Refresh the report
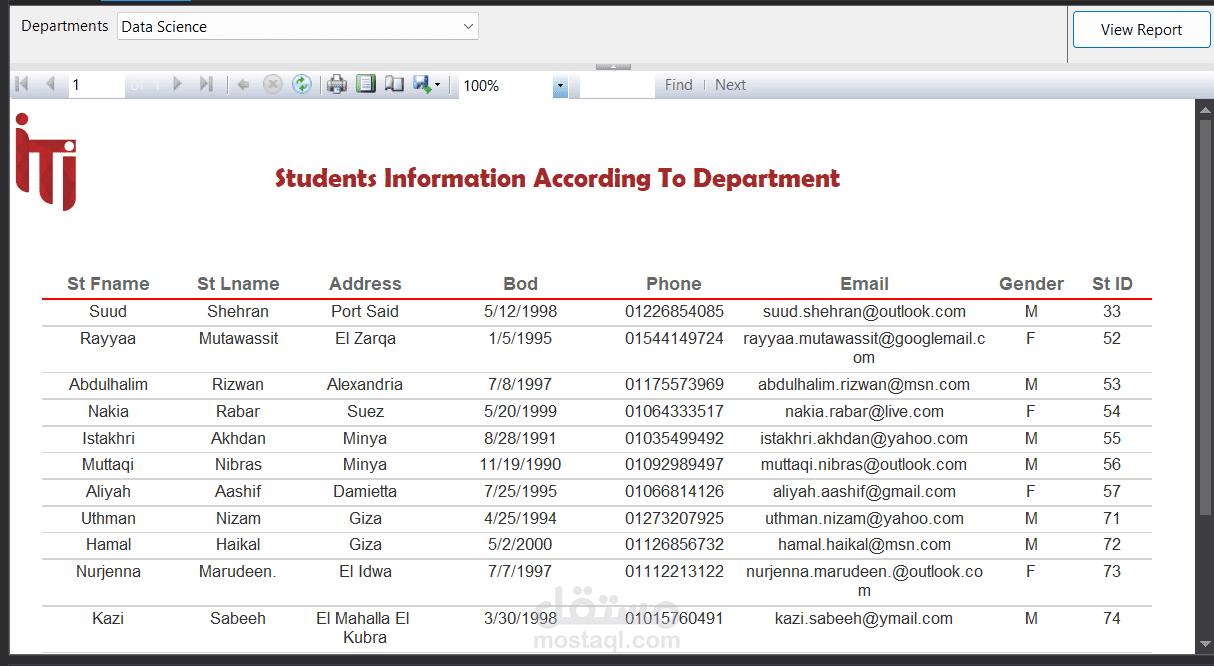The width and height of the screenshot is (1214, 666). 302,84
